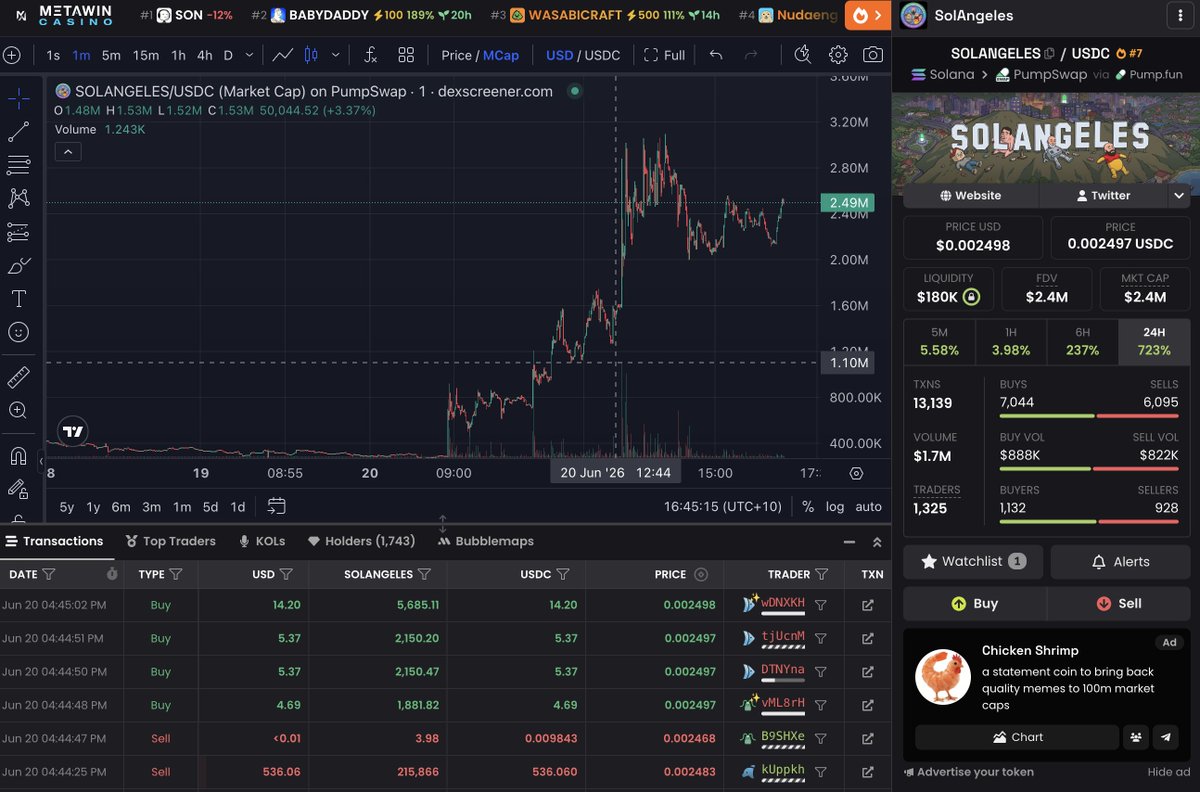Select the zoom in tool
The image size is (1200, 792).
[x=18, y=410]
